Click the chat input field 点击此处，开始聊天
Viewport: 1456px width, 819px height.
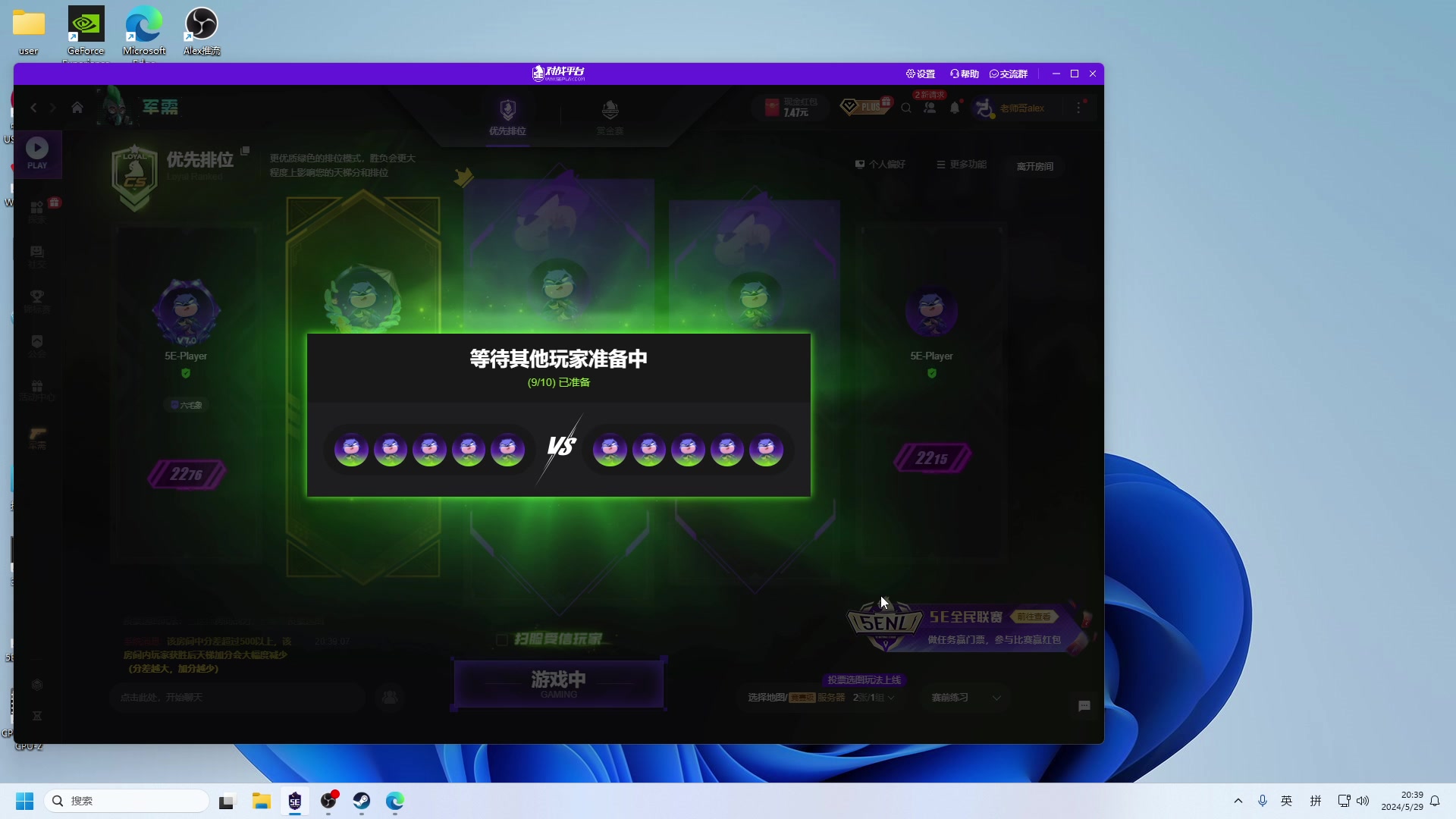coord(235,697)
